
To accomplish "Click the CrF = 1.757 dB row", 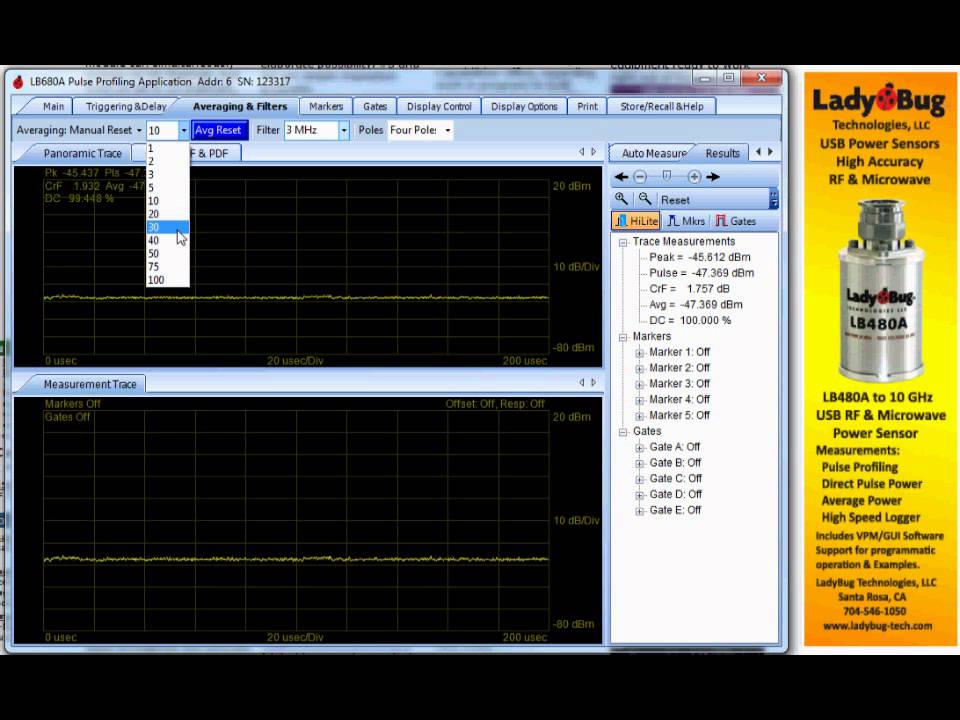I will click(689, 289).
